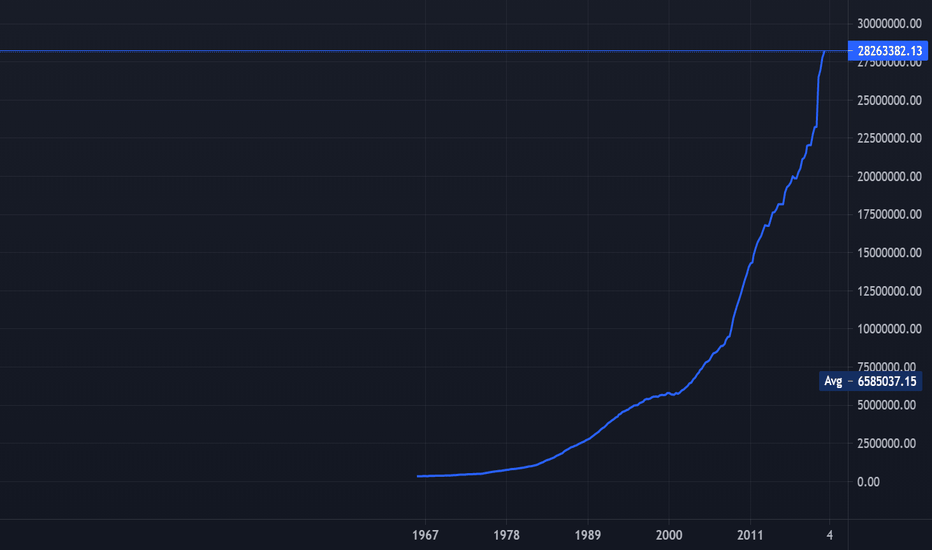Click the Avg 6585037.15 label
Viewport: 932px width, 550px height.
[870, 381]
